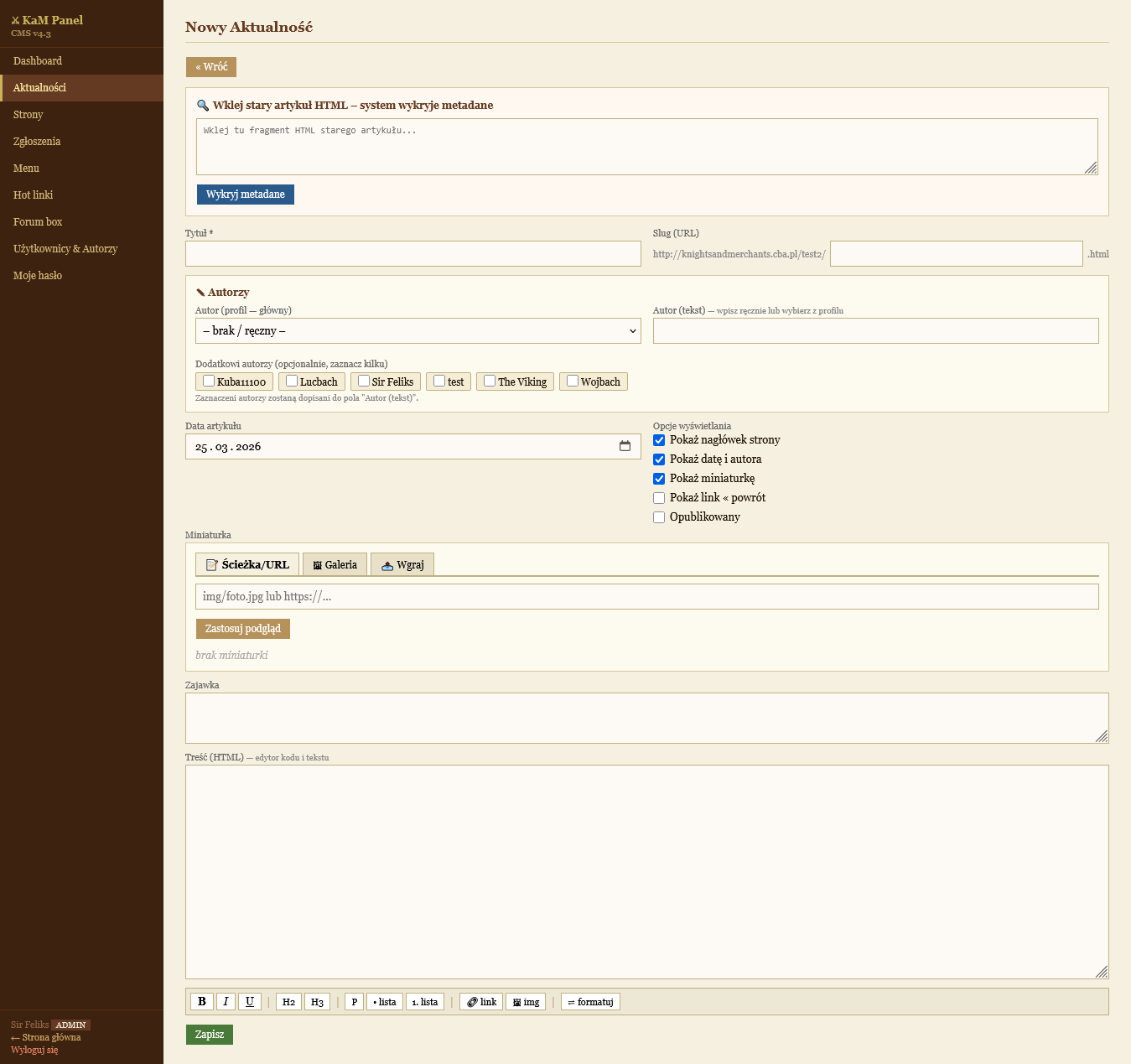Uncheck Pokaż nagłówek strony option
The width and height of the screenshot is (1131, 1064).
coord(659,440)
